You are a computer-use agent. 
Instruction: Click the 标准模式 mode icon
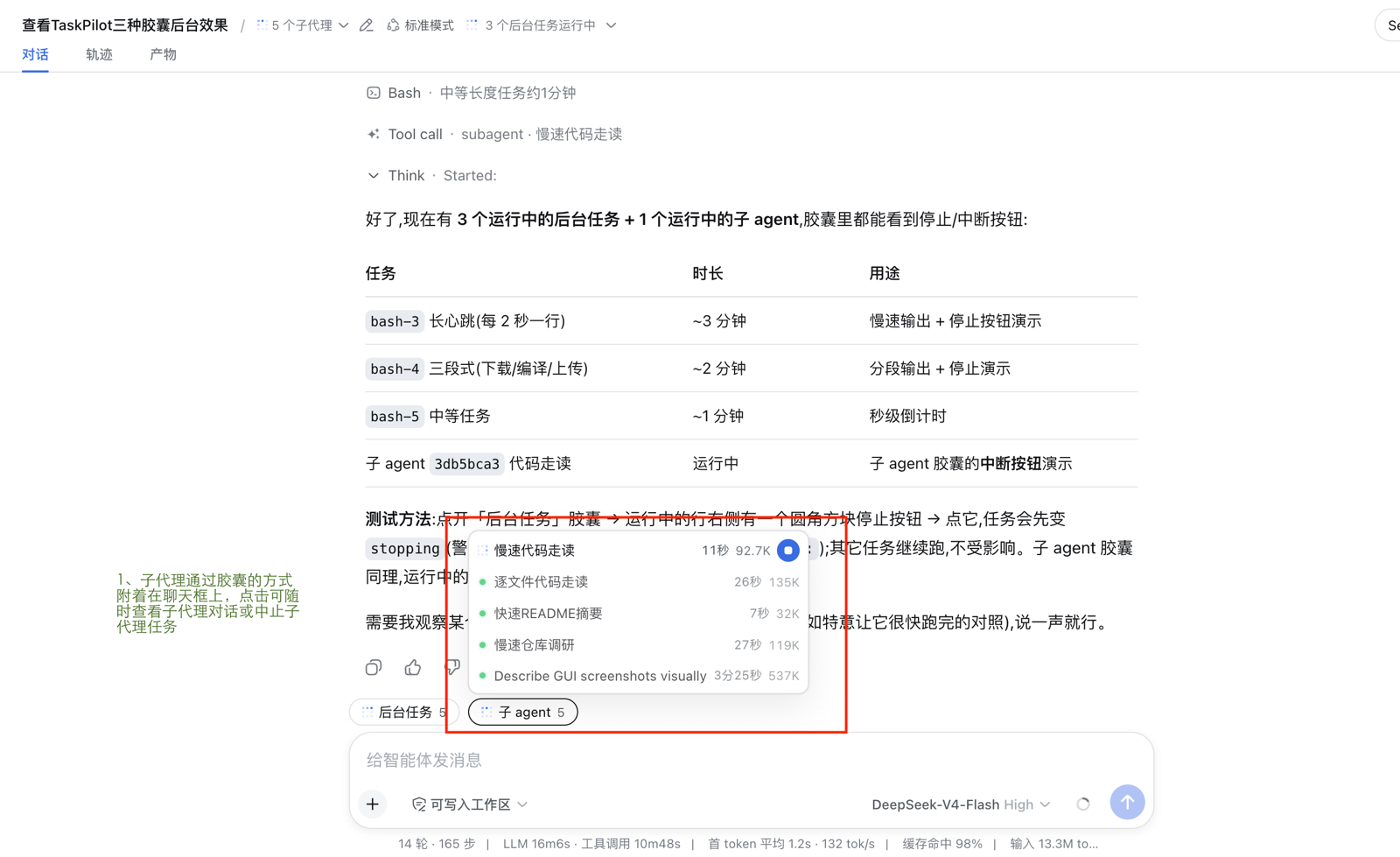point(394,25)
